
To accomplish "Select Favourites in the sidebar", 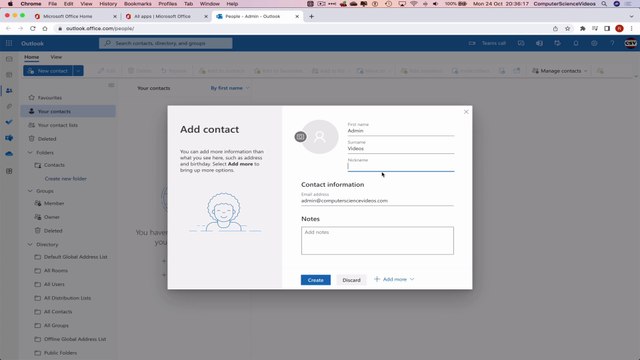I will tap(68, 98).
